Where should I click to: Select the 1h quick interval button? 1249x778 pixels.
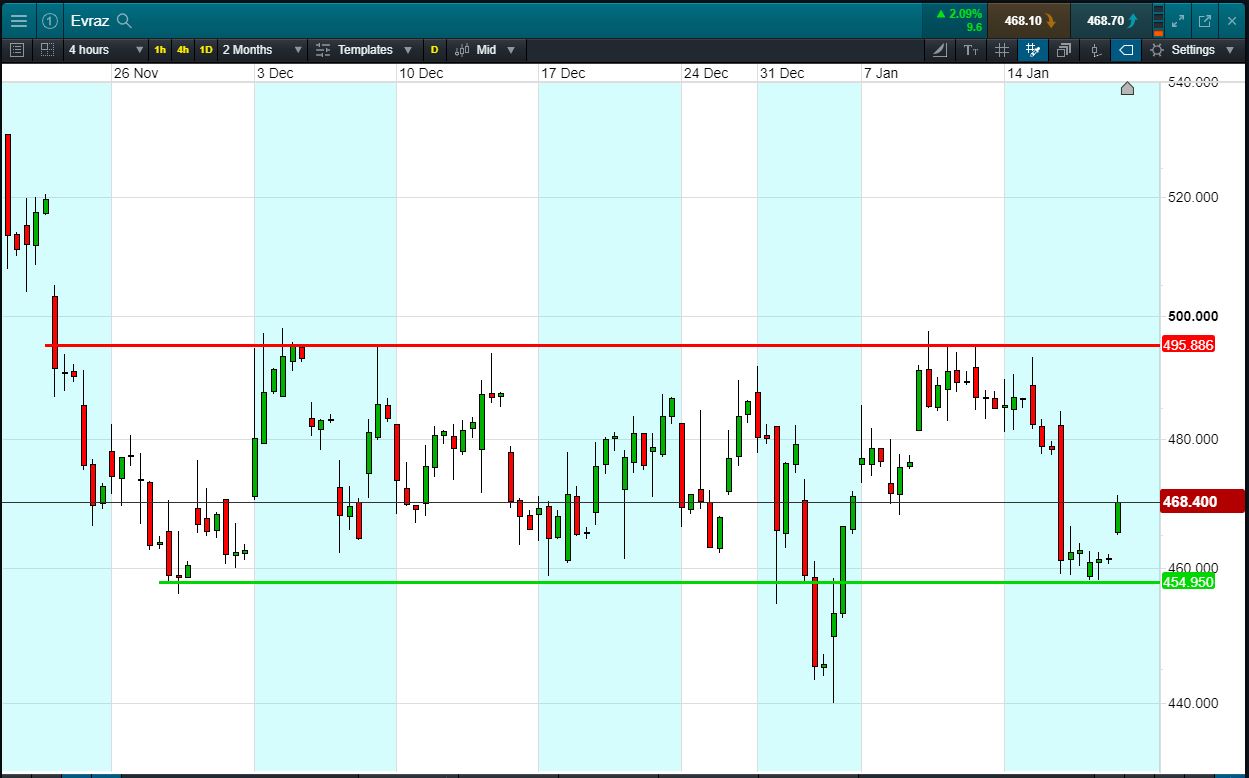pos(160,49)
